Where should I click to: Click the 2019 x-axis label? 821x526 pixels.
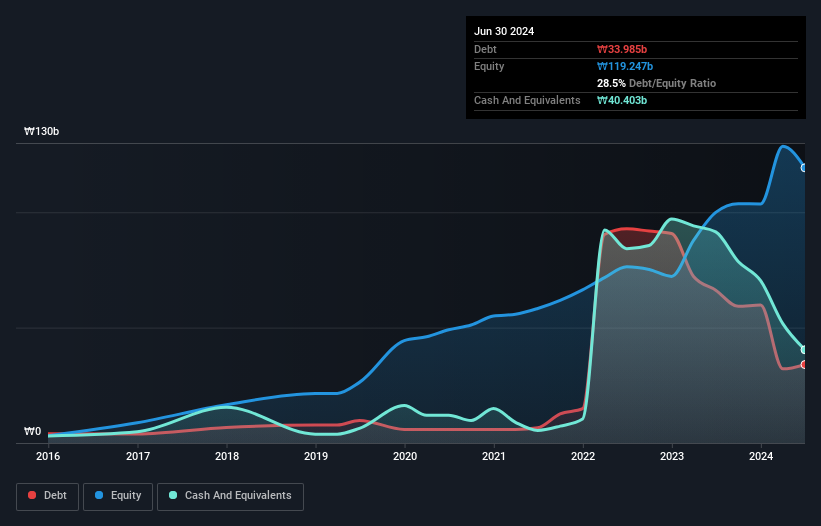click(x=316, y=456)
